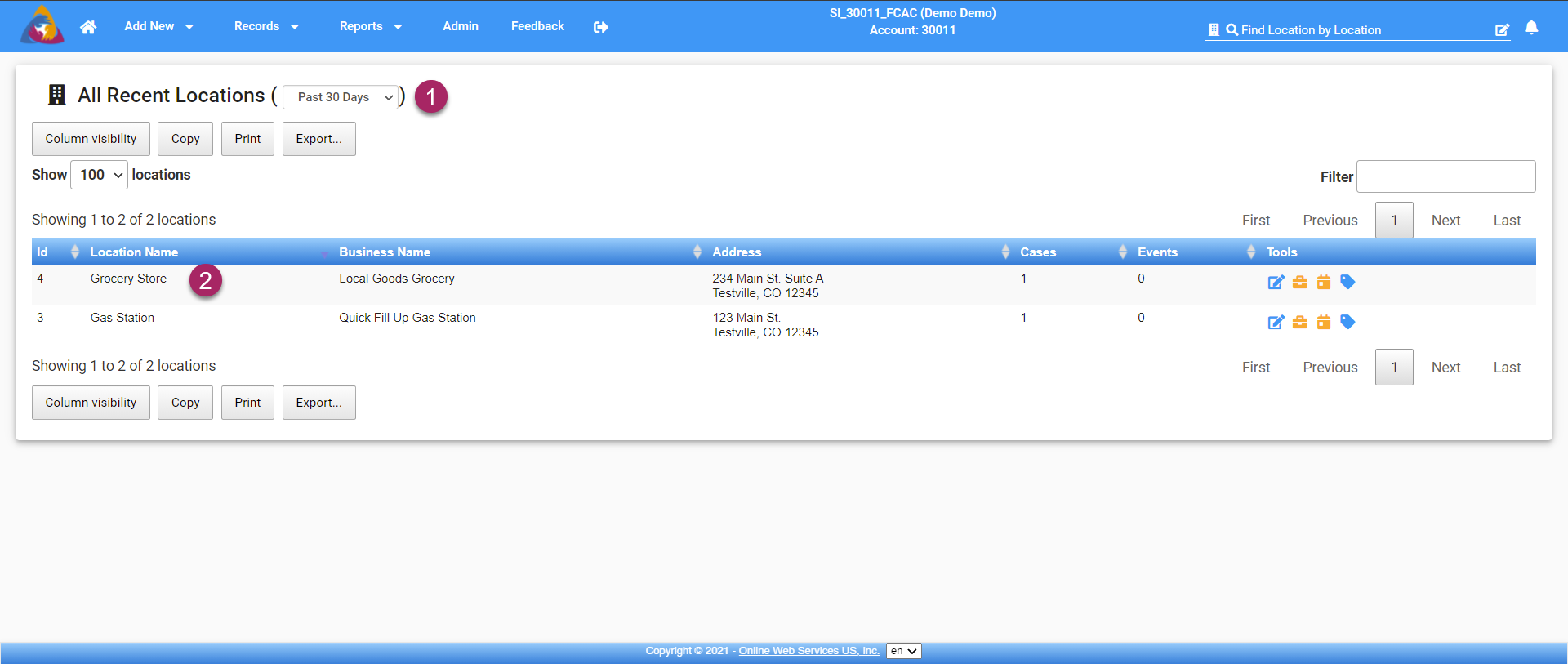The height and width of the screenshot is (664, 1568).
Task: Click the tag icon for Gas Station
Action: pos(1347,323)
